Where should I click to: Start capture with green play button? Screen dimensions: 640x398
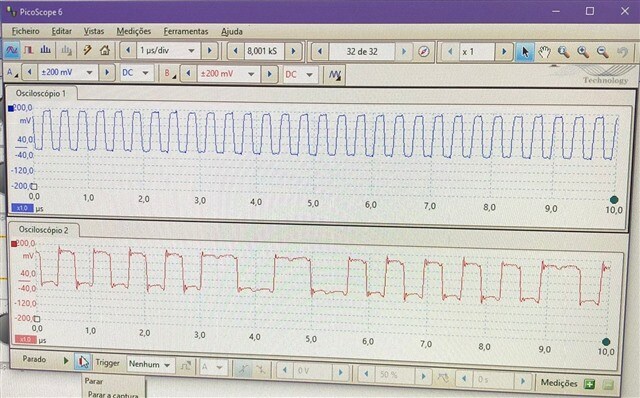coord(66,360)
